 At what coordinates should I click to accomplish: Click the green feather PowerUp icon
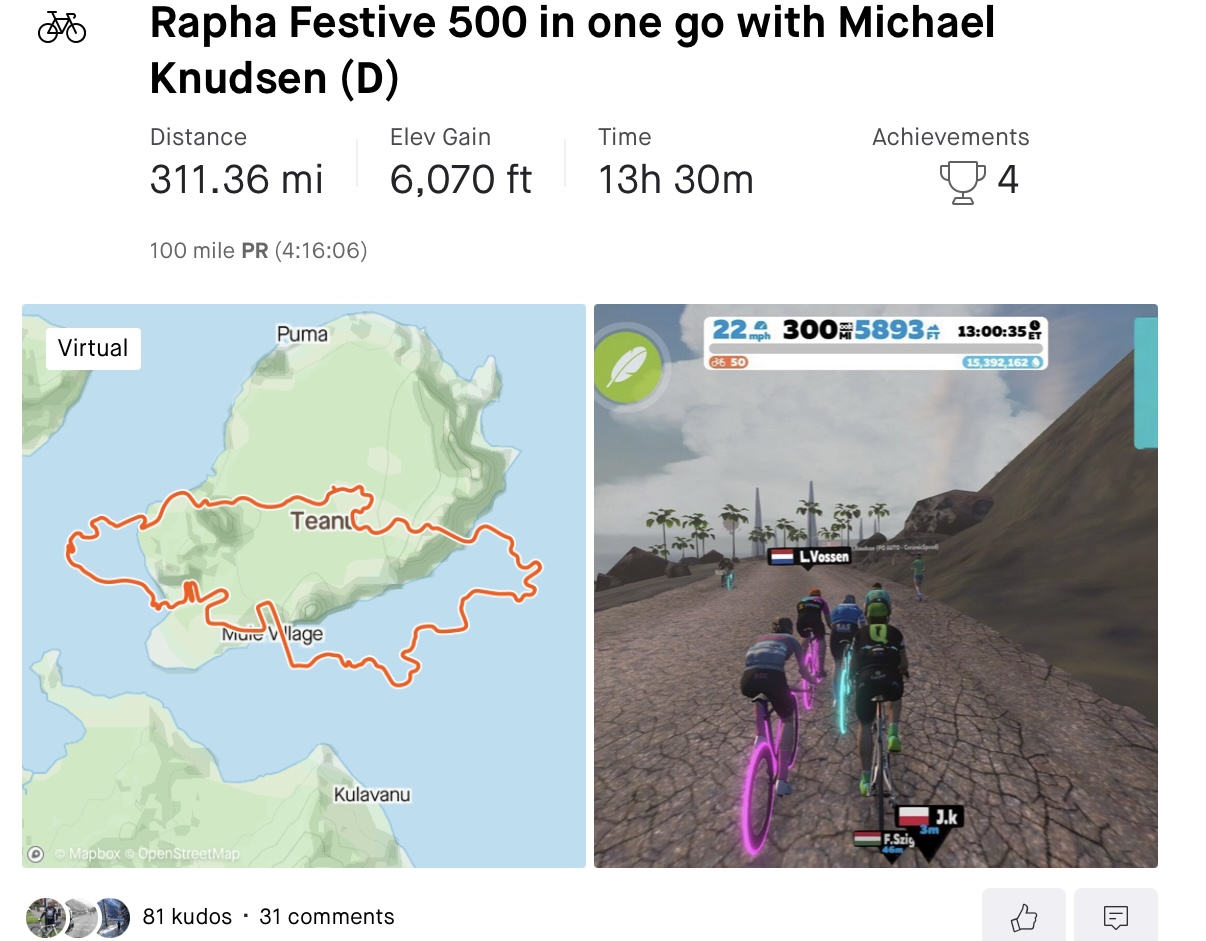tap(627, 369)
